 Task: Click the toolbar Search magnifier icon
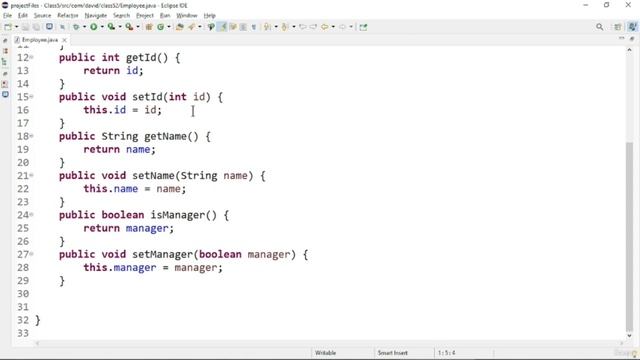point(600,27)
